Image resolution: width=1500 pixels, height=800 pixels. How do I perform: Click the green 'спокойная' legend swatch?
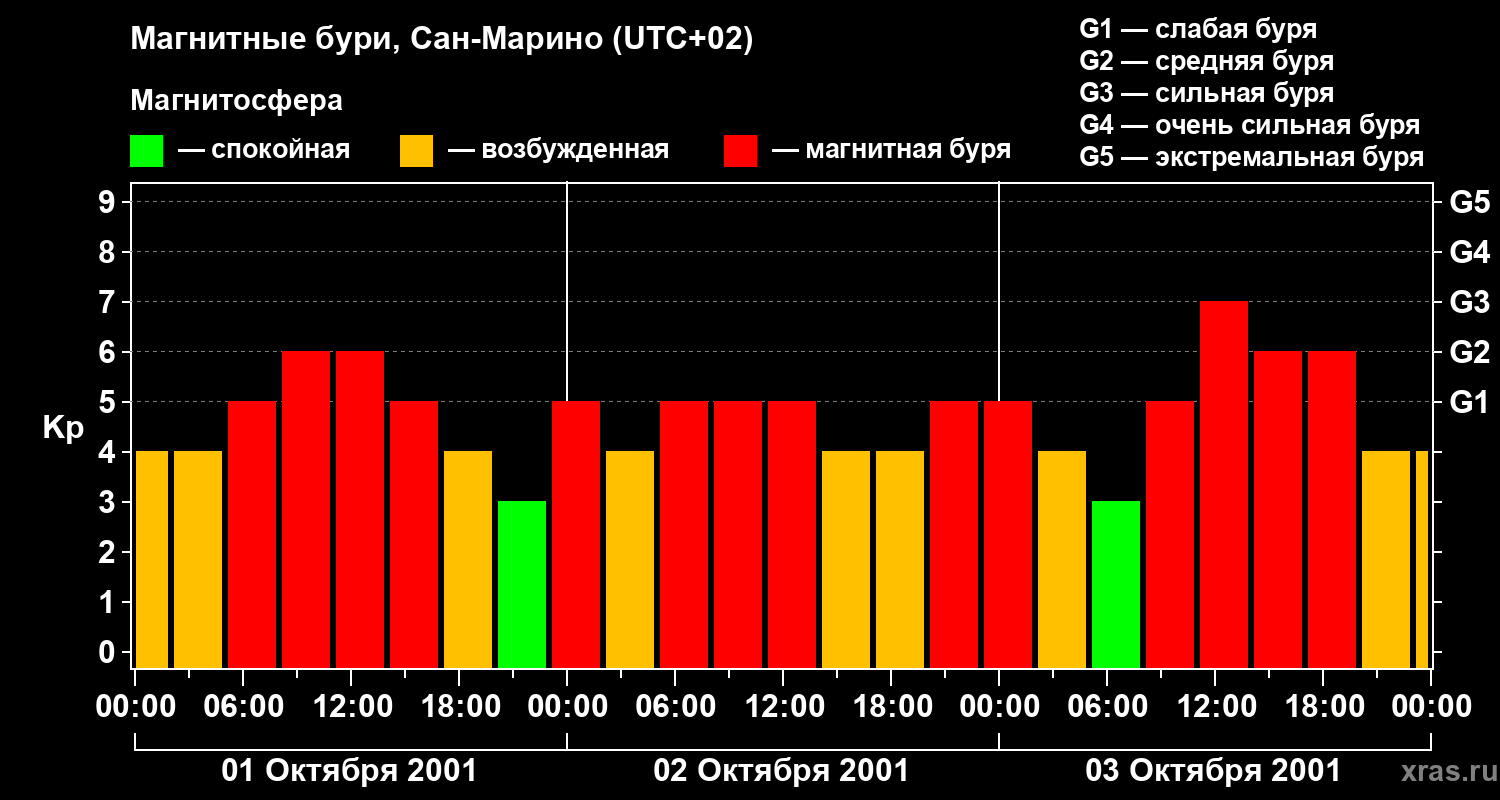(146, 151)
